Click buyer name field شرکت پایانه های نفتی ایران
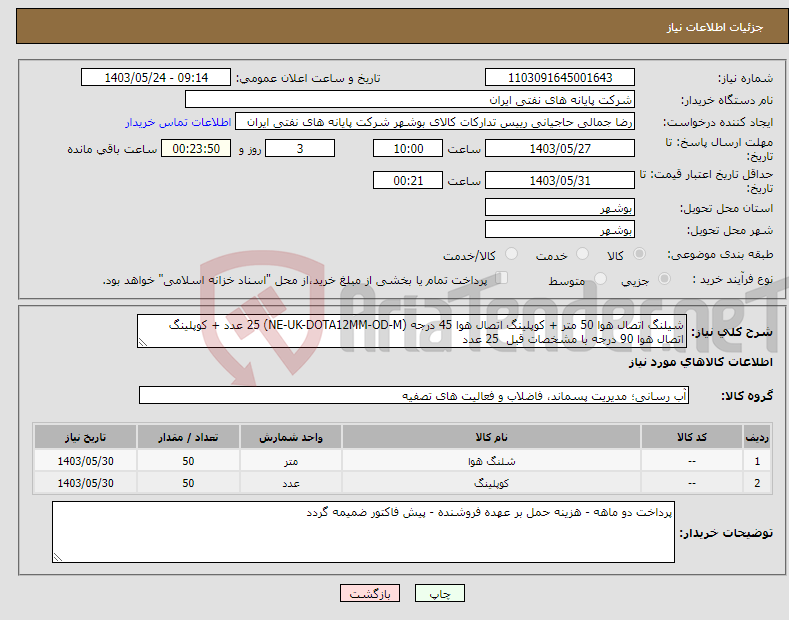Image resolution: width=789 pixels, height=620 pixels. click(410, 99)
